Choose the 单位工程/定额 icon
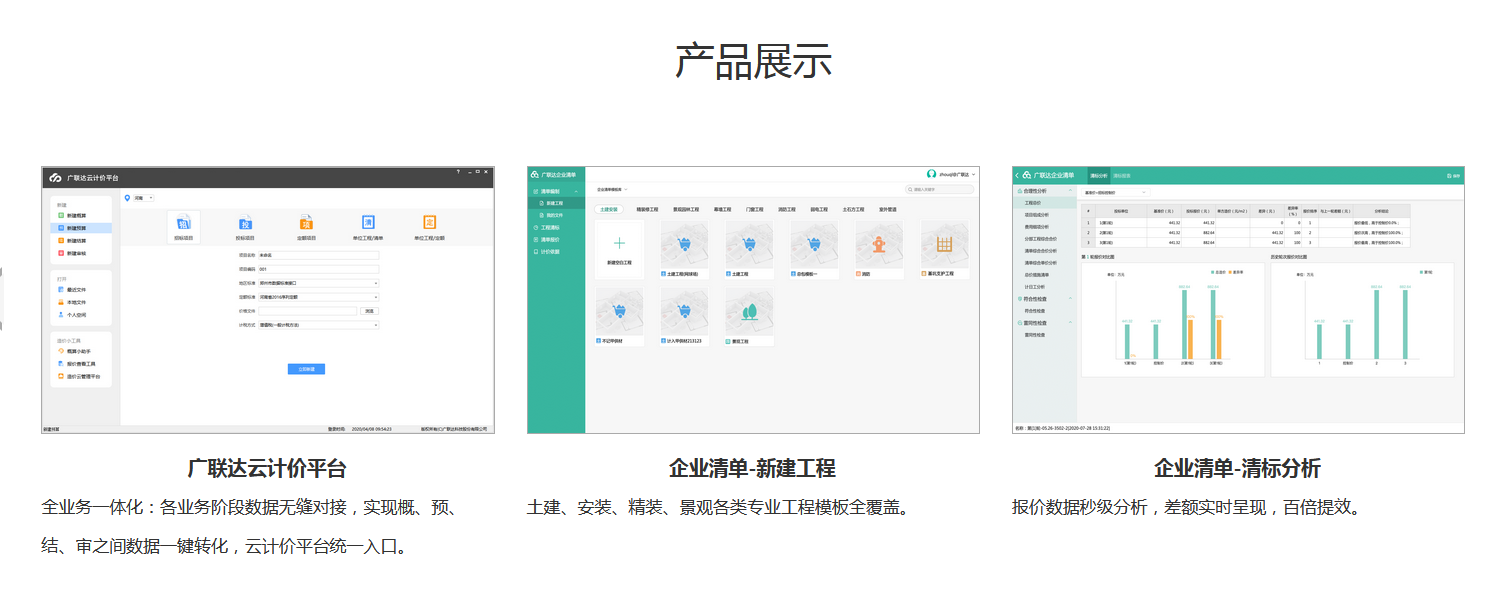Viewport: 1499px width, 606px height. click(430, 223)
